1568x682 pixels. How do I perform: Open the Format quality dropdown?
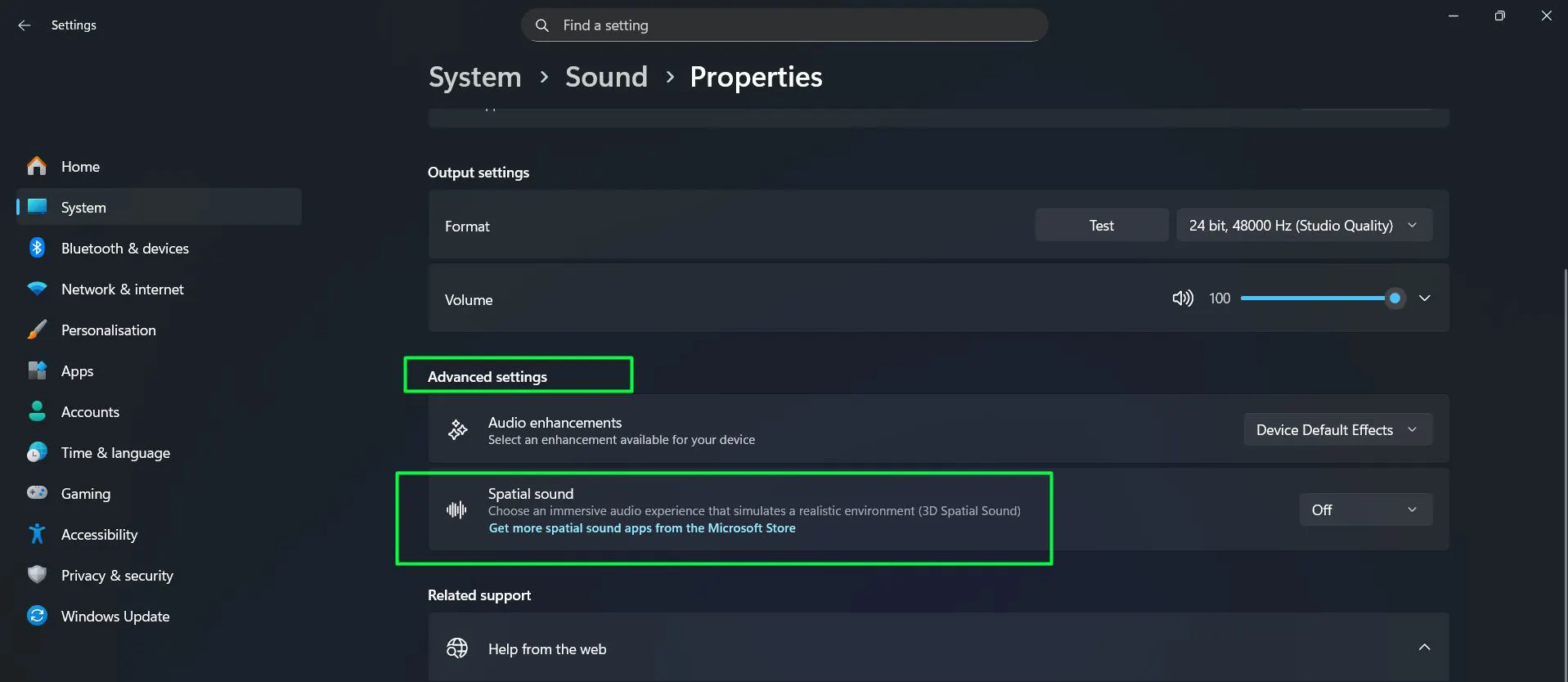[x=1304, y=225]
